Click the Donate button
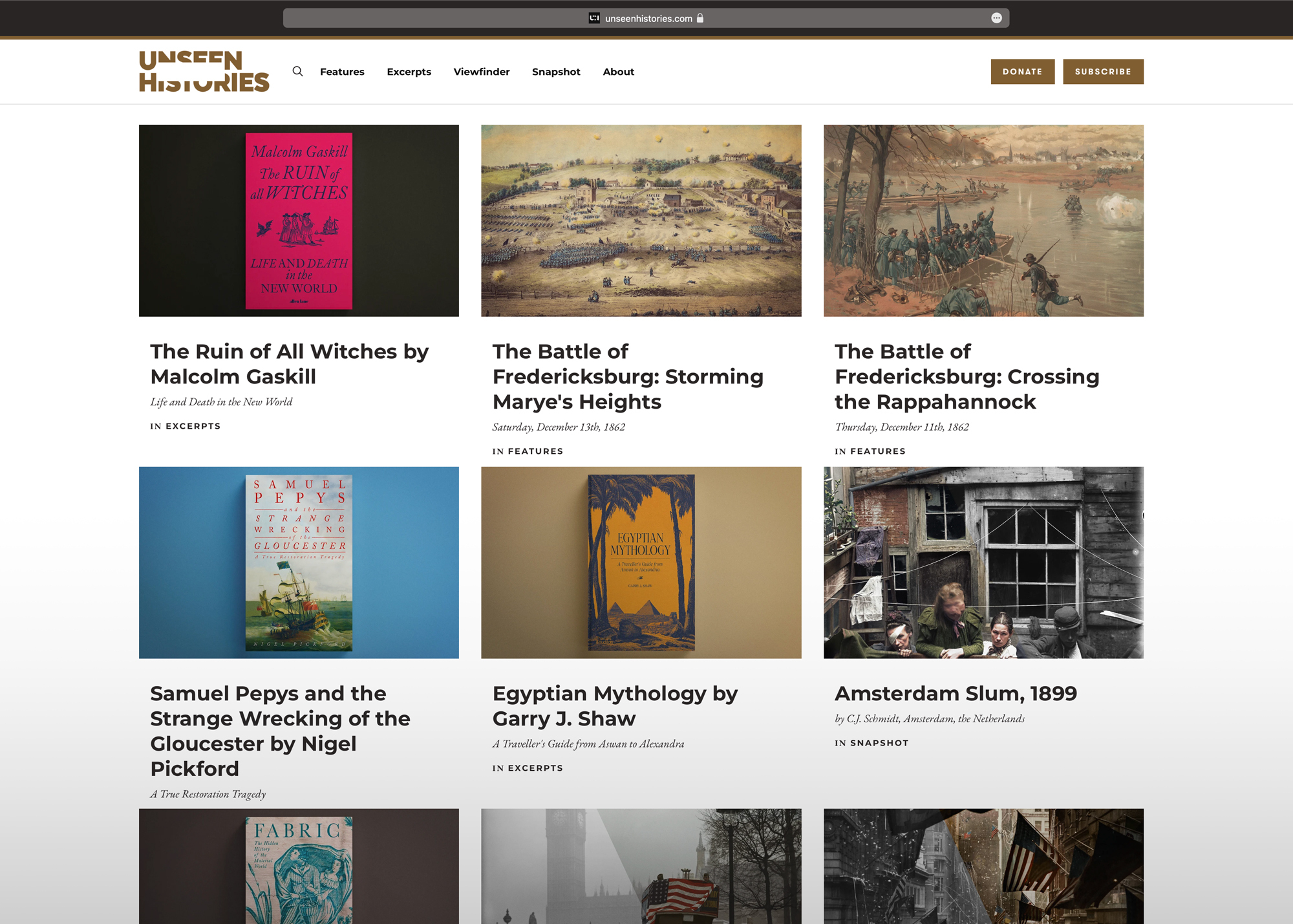 pos(1022,72)
